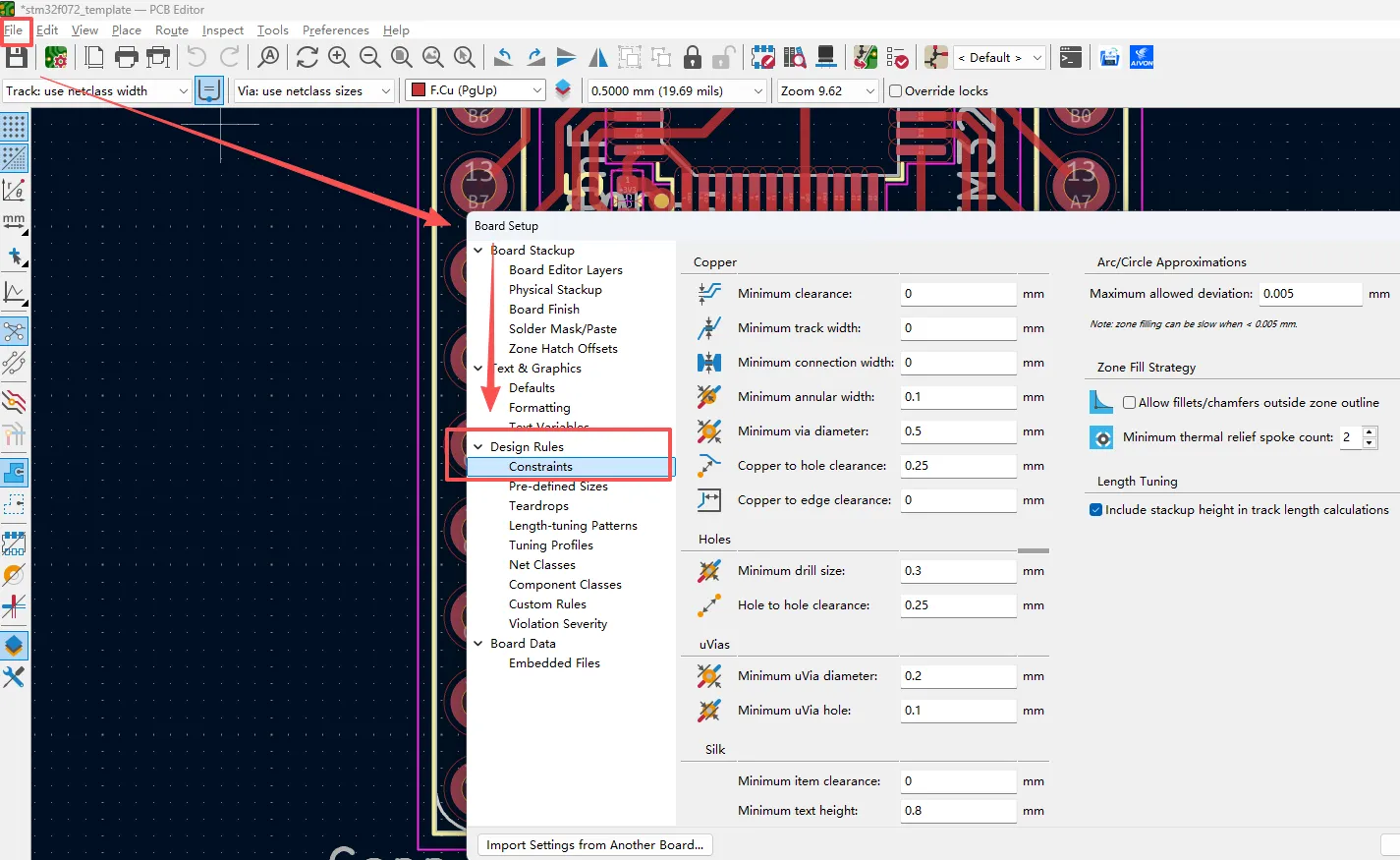Open the Place menu

127,29
